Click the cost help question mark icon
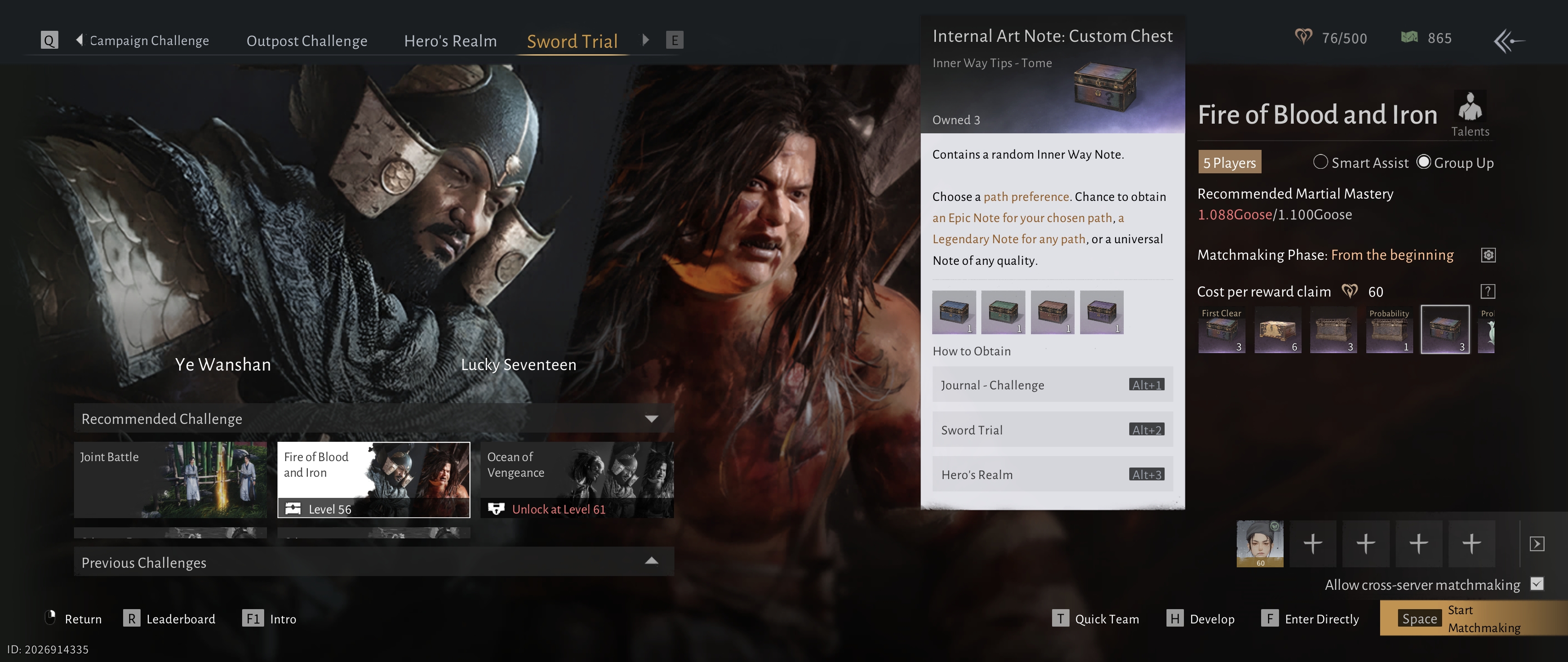This screenshot has height=662, width=1568. pos(1488,292)
